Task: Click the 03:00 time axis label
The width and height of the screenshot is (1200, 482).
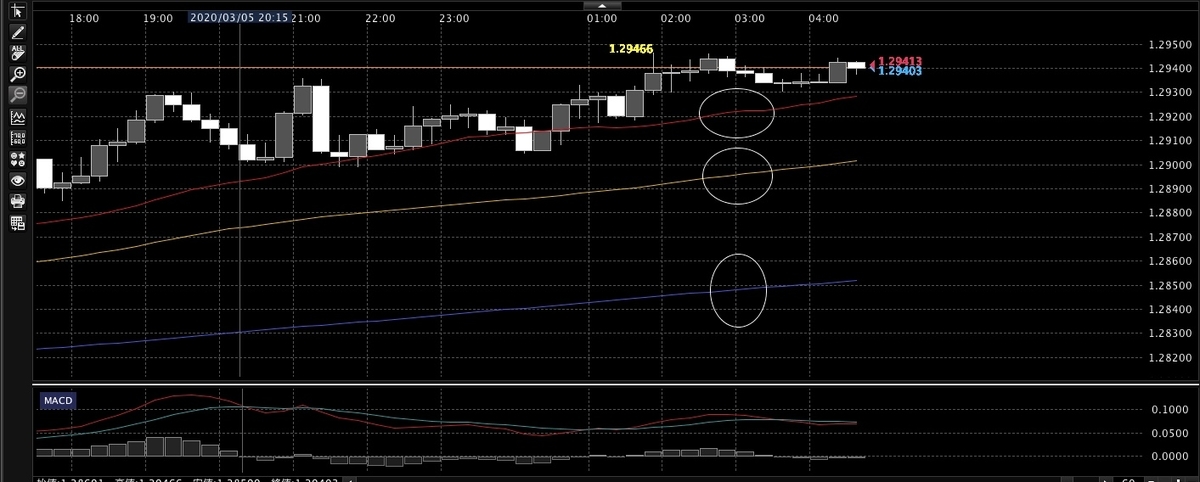Action: pyautogui.click(x=750, y=19)
